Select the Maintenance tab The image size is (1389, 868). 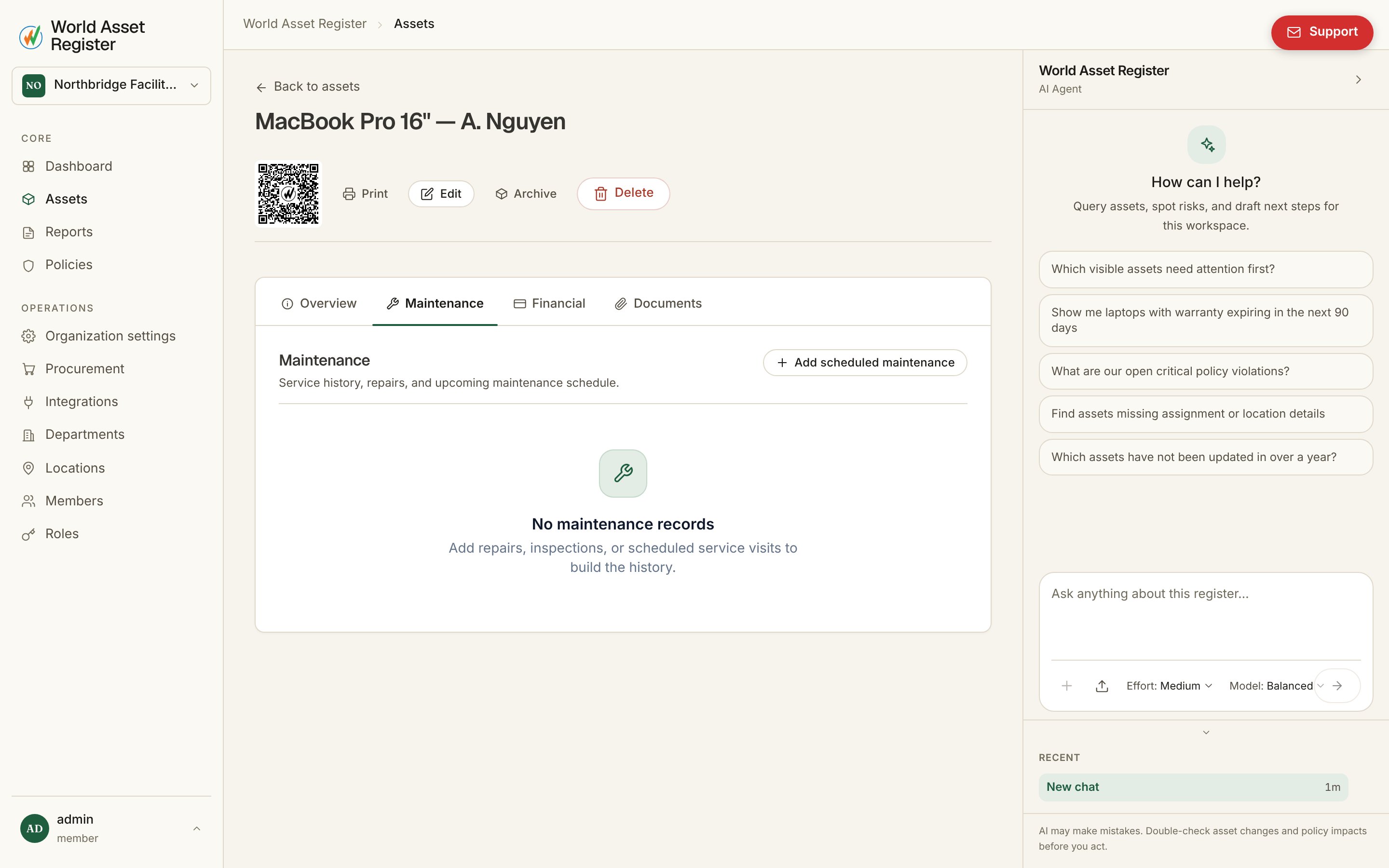click(x=435, y=303)
